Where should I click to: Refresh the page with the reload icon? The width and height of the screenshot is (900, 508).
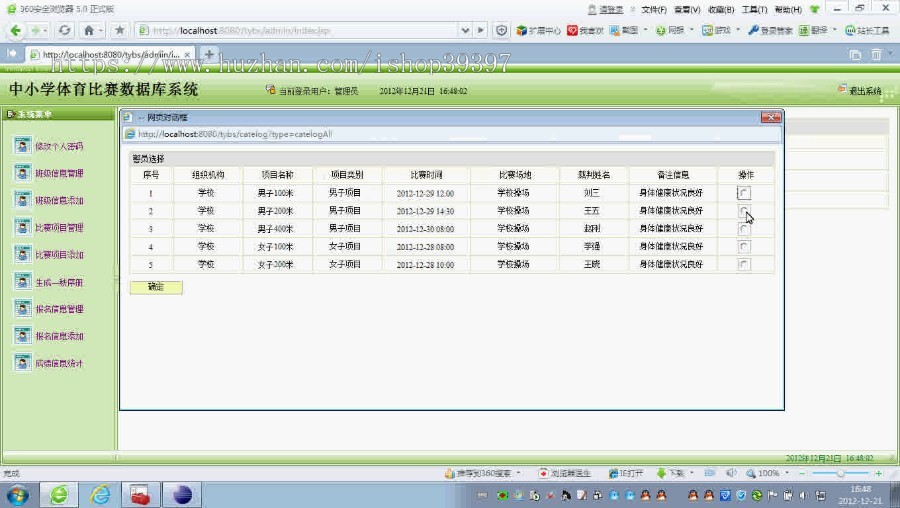pos(64,30)
